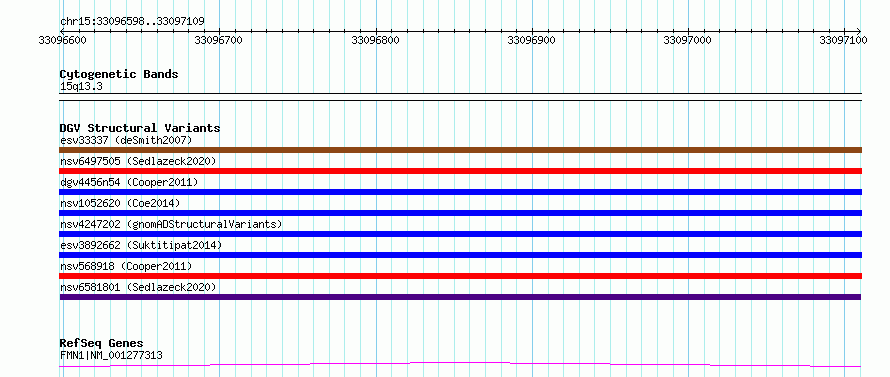
Task: Click the blue esv3892662 variant bar
Action: point(460,255)
